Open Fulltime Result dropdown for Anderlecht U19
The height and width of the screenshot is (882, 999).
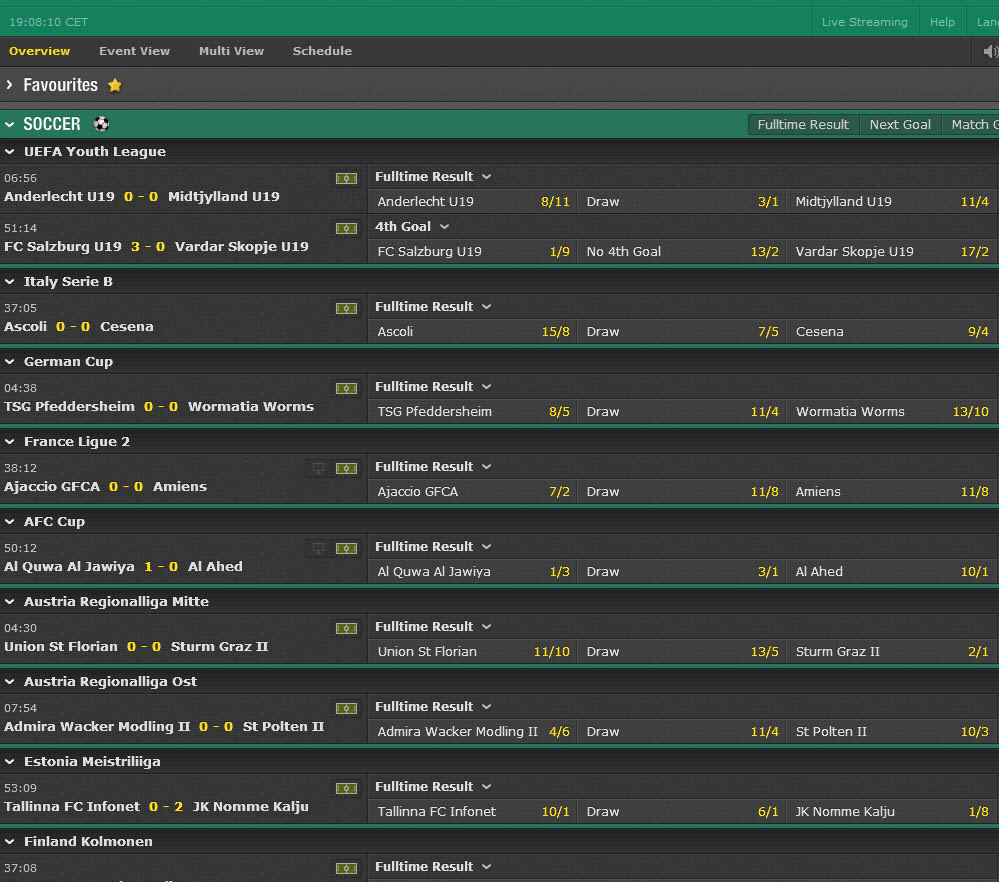[433, 177]
